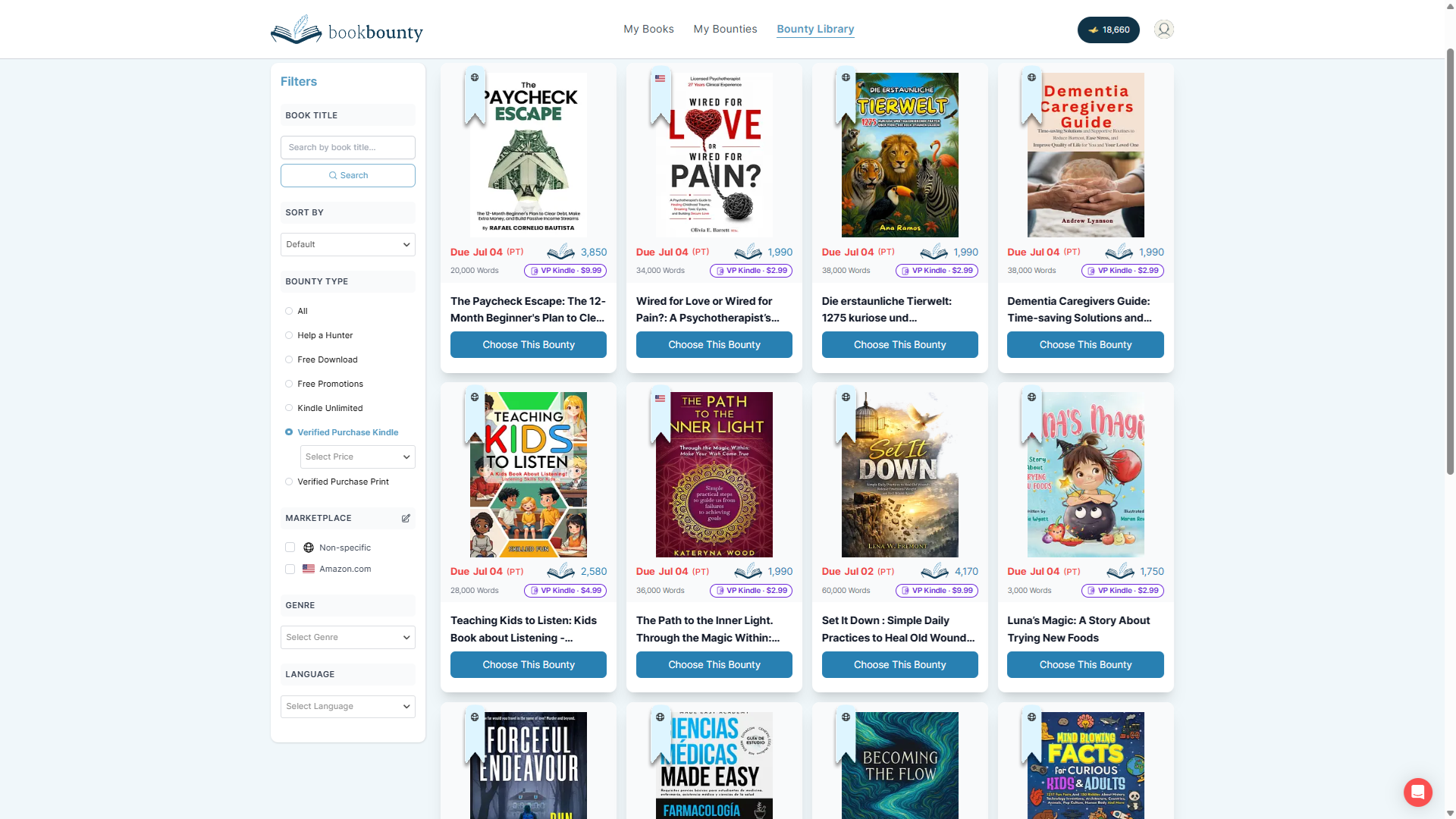The height and width of the screenshot is (819, 1456).
Task: Click the Dementia Caregivers Guide title text
Action: [1079, 309]
